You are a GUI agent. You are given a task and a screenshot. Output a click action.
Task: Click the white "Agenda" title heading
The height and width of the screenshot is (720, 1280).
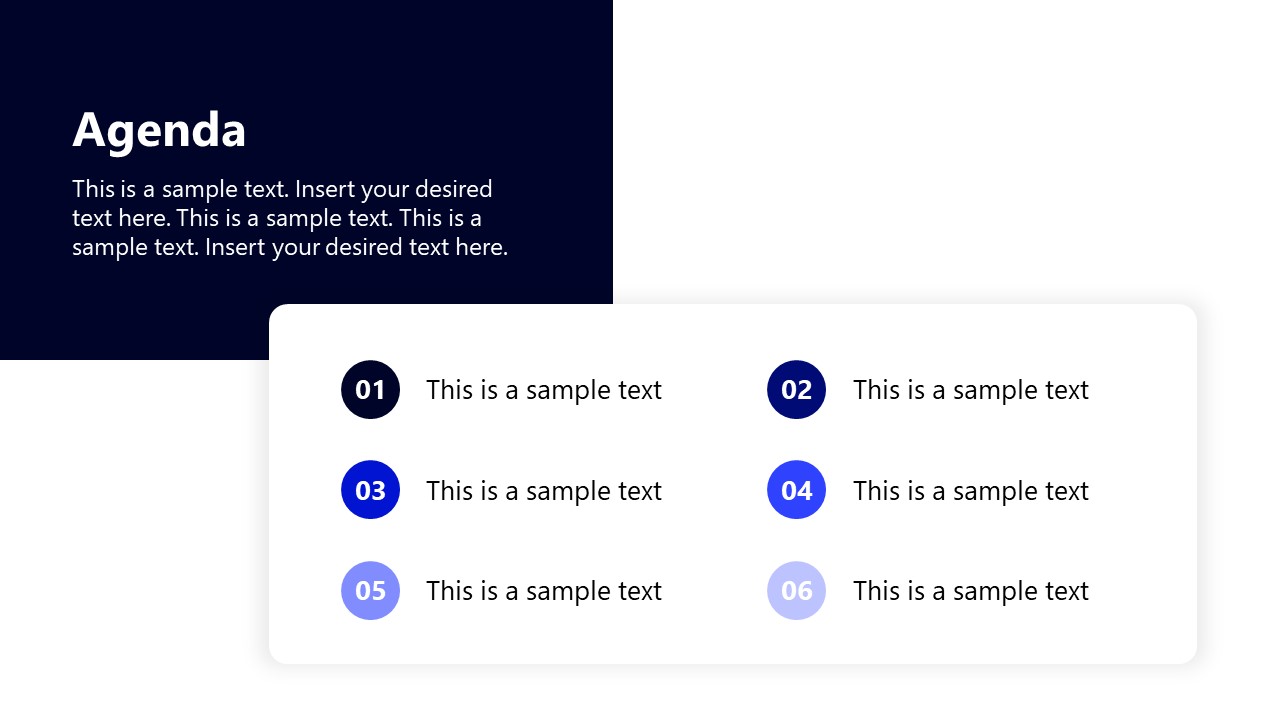tap(159, 130)
